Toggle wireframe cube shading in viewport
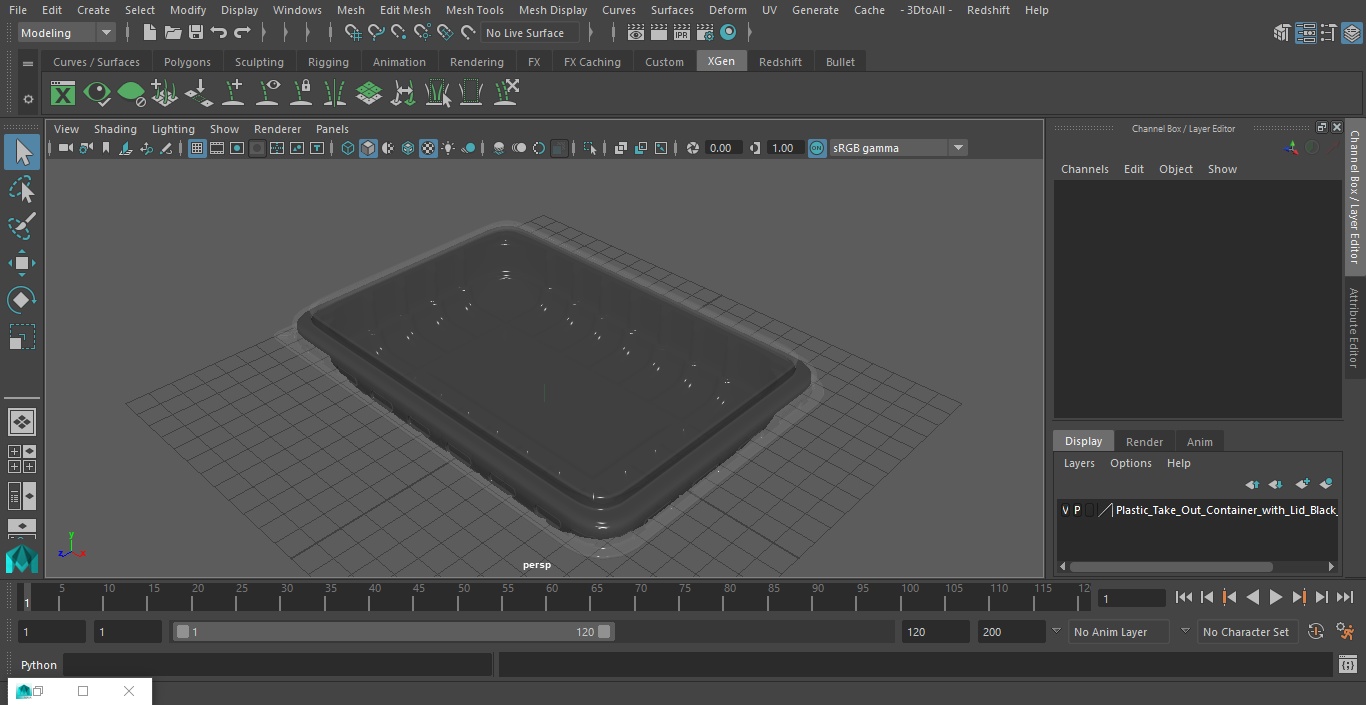1366x705 pixels. pyautogui.click(x=348, y=148)
